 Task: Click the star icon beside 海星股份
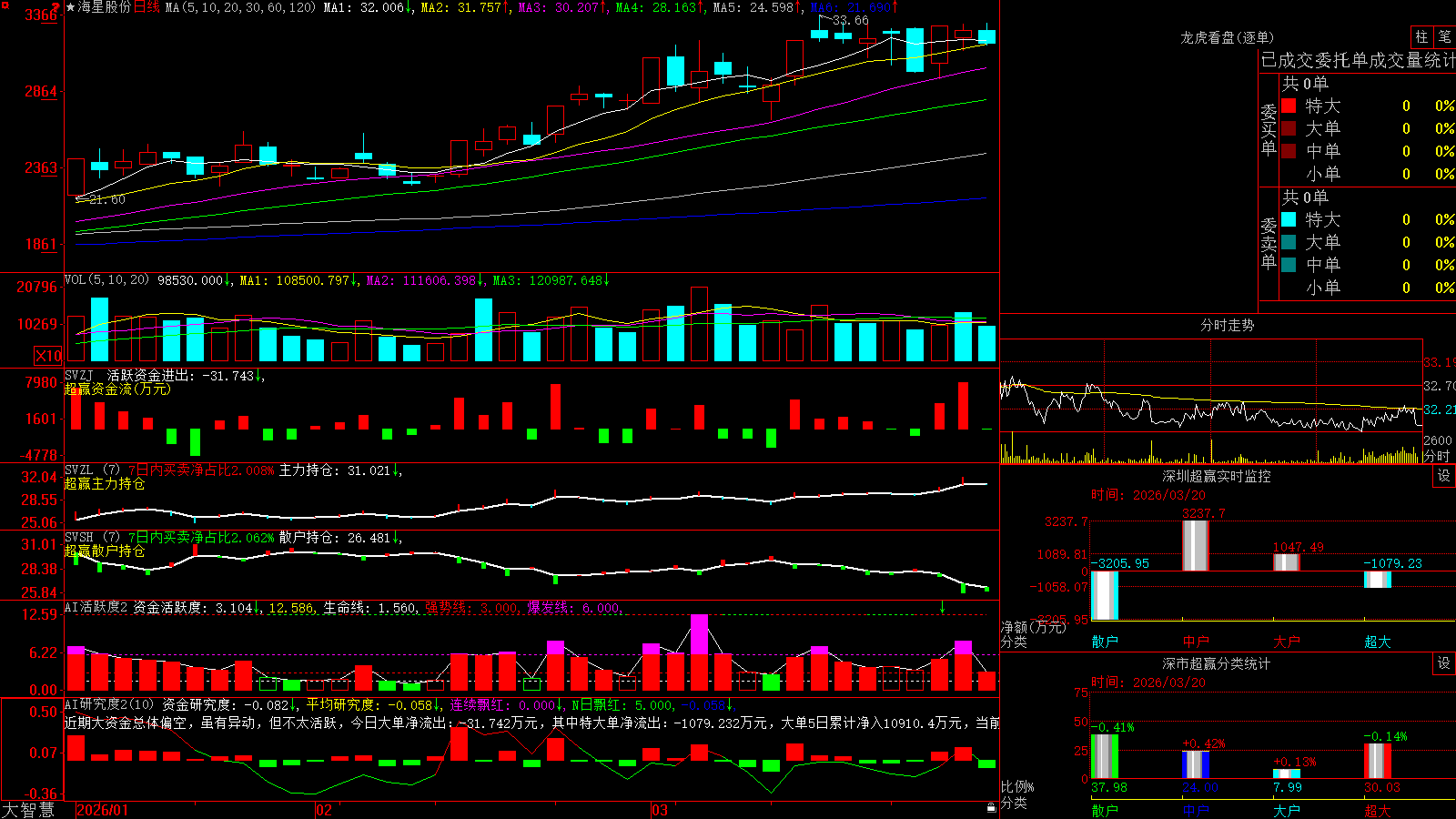[71, 7]
